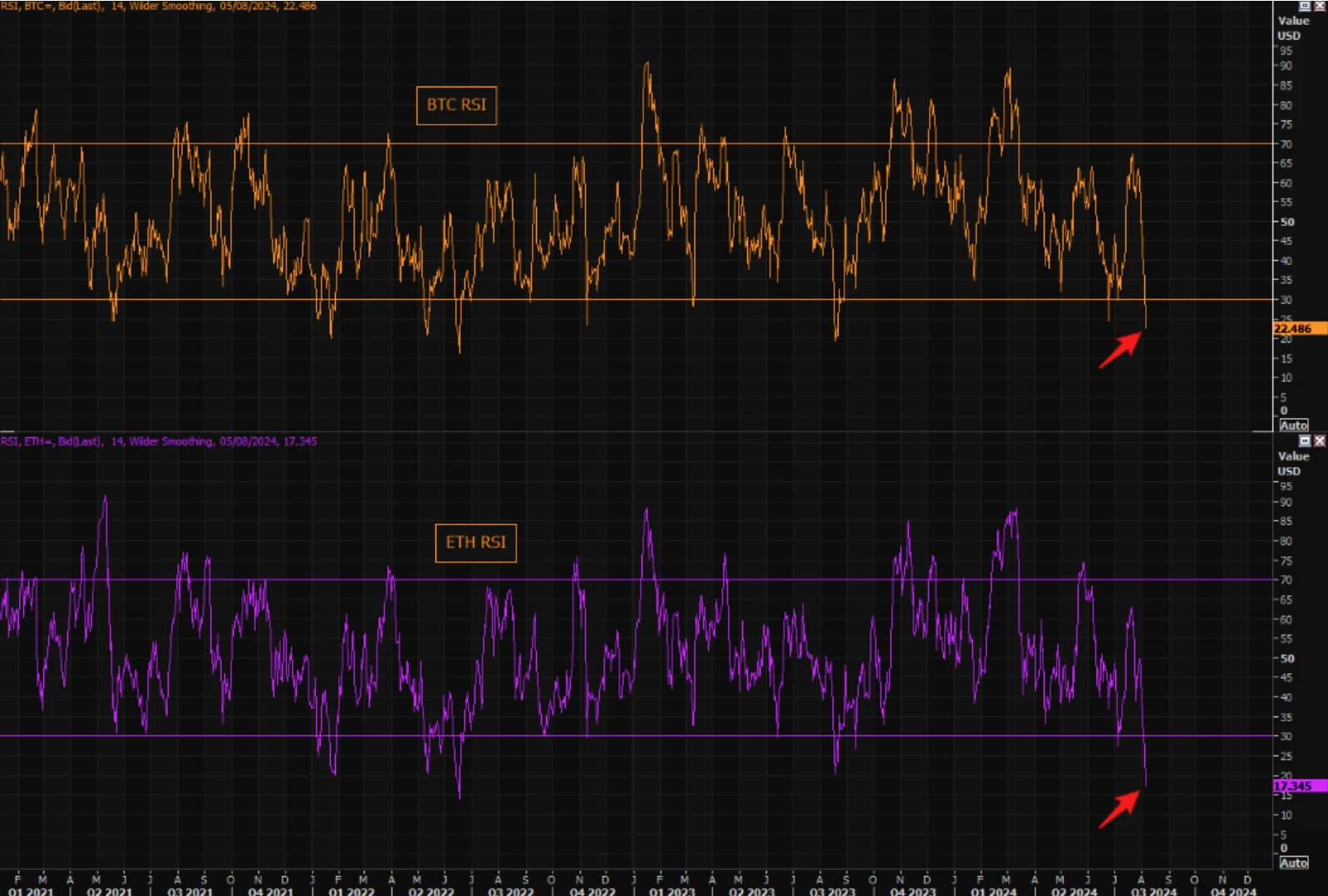Close the BTC RSI chart panel

[1319, 6]
